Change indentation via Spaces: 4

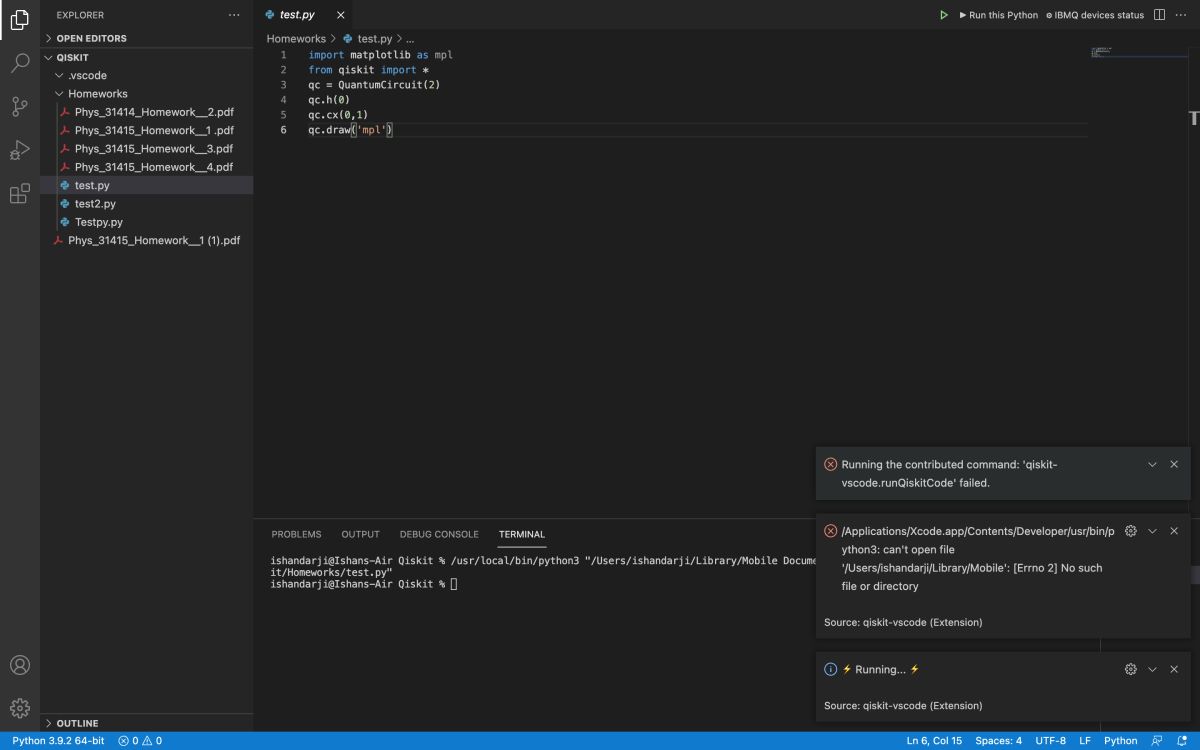(x=998, y=741)
